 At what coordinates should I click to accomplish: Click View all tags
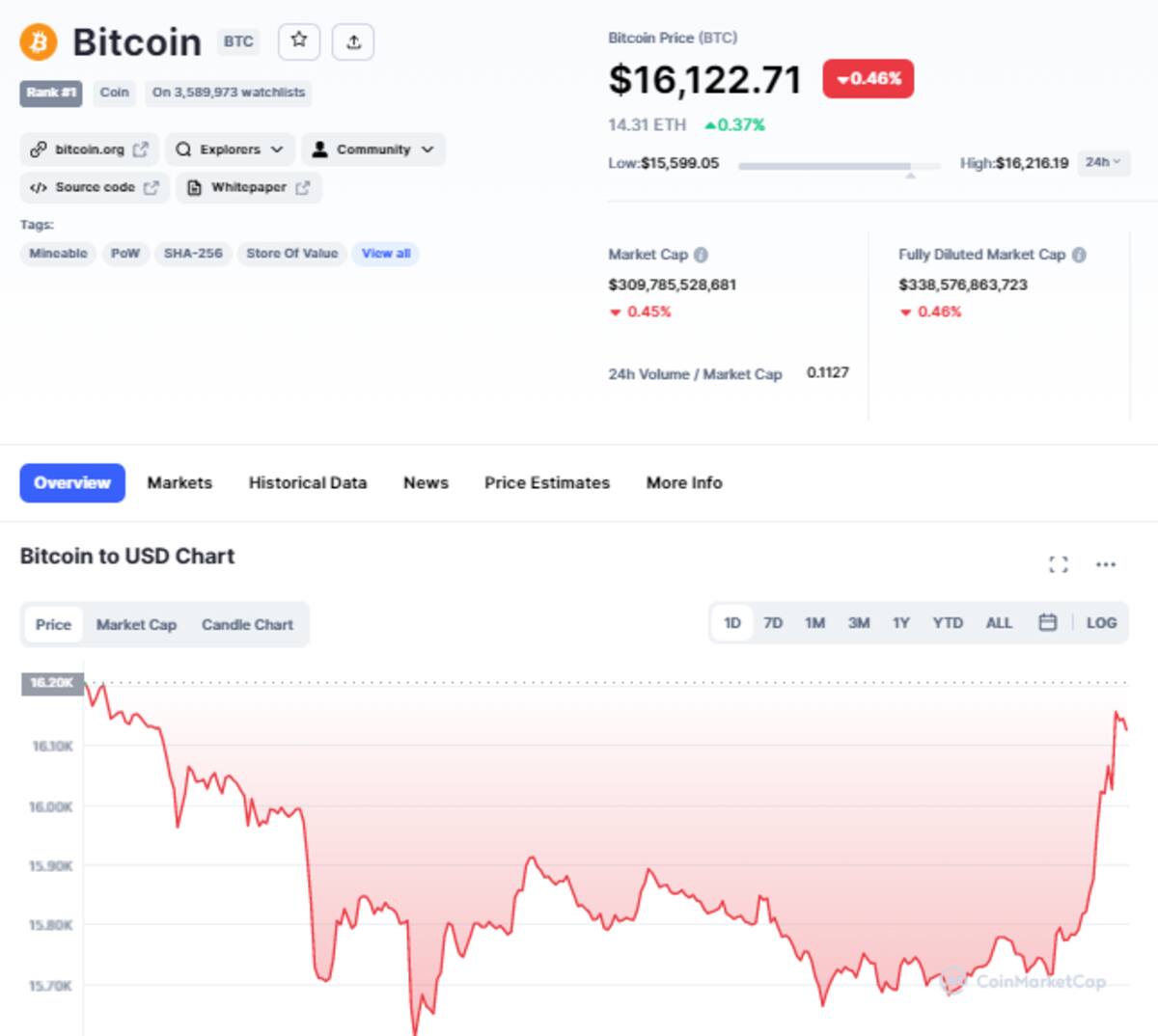386,254
